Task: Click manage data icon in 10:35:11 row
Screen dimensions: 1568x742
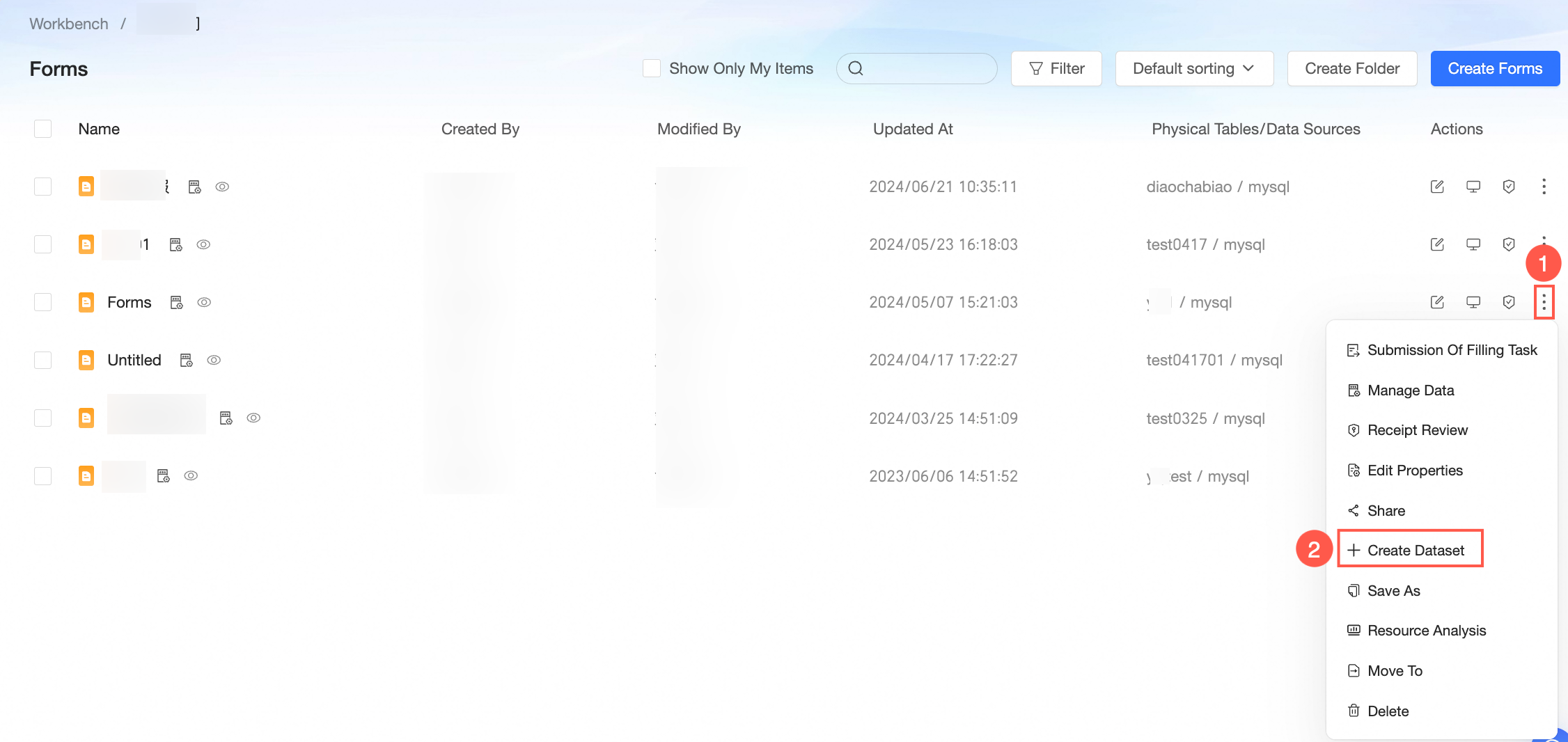Action: pos(195,187)
